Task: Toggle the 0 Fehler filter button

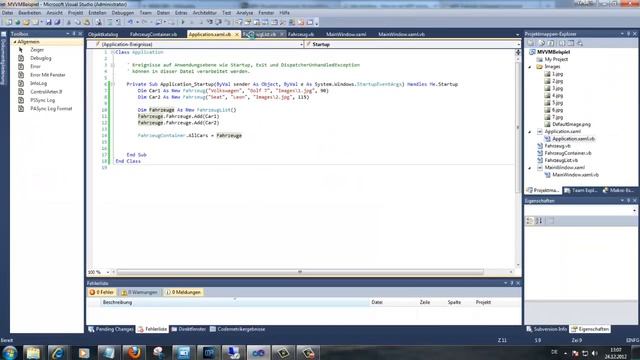Action: click(x=102, y=292)
